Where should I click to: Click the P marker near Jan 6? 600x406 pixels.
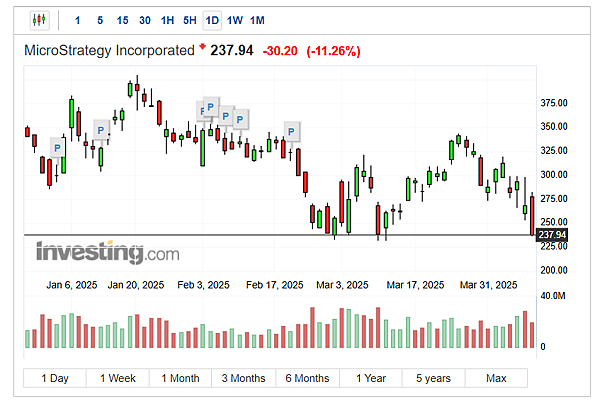pyautogui.click(x=57, y=148)
